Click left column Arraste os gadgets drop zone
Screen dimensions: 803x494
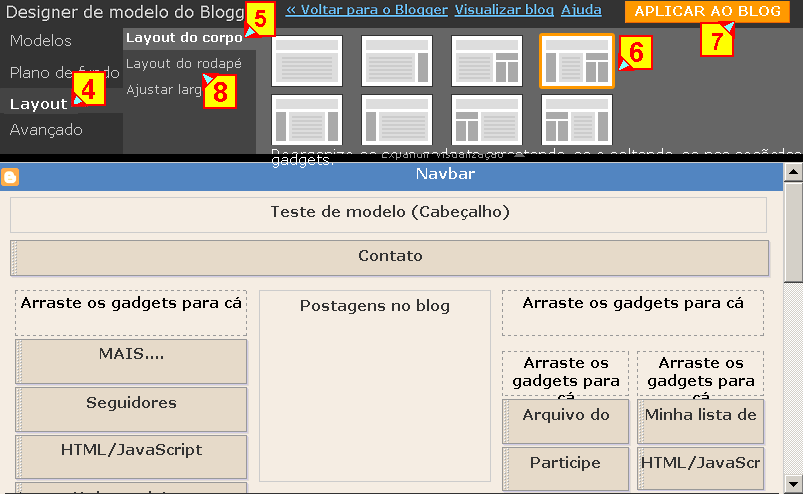pos(131,313)
